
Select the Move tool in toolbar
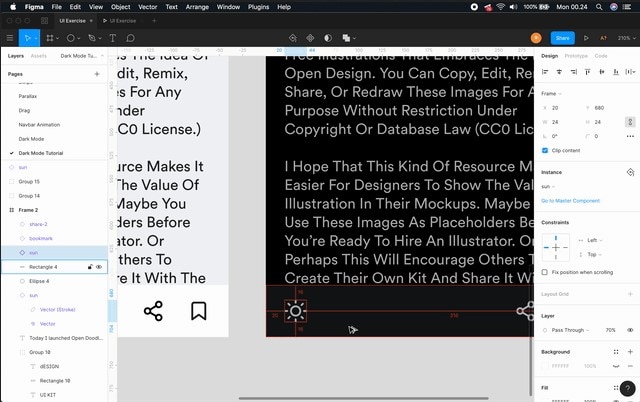click(27, 38)
